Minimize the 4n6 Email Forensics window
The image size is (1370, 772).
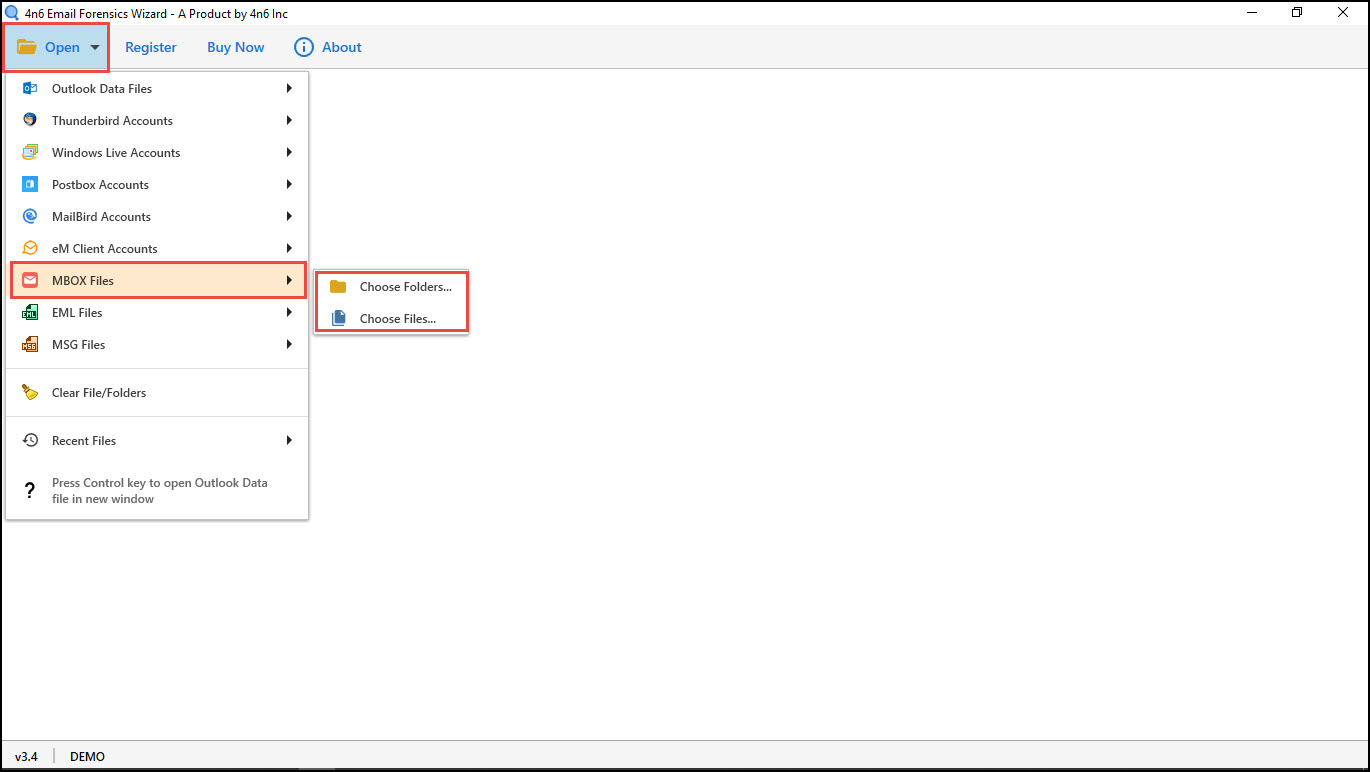(1252, 13)
